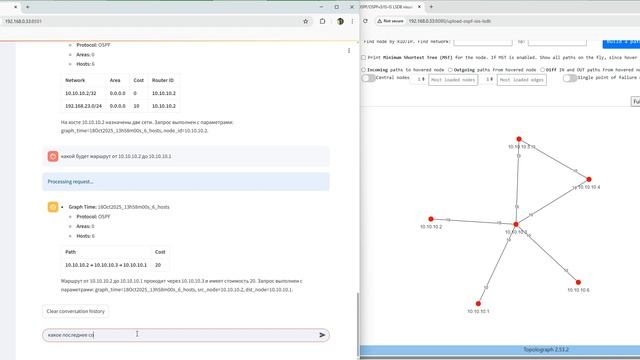Image resolution: width=640 pixels, height=360 pixels.
Task: Select graph node 10.10.10.5 at top
Action: coord(519,139)
